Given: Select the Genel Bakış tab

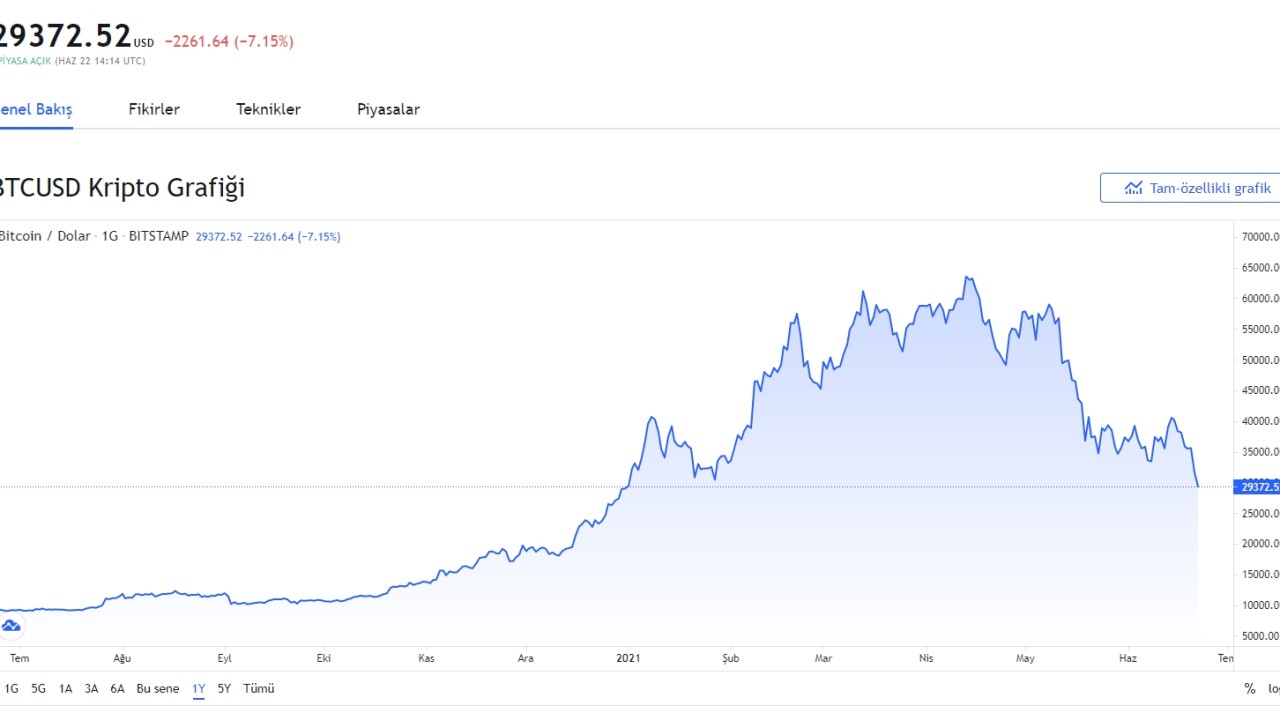Looking at the screenshot, I should point(36,110).
